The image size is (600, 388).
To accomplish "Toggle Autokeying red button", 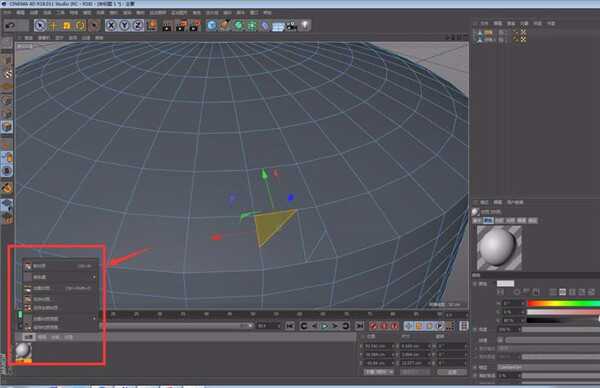I will tap(384, 326).
